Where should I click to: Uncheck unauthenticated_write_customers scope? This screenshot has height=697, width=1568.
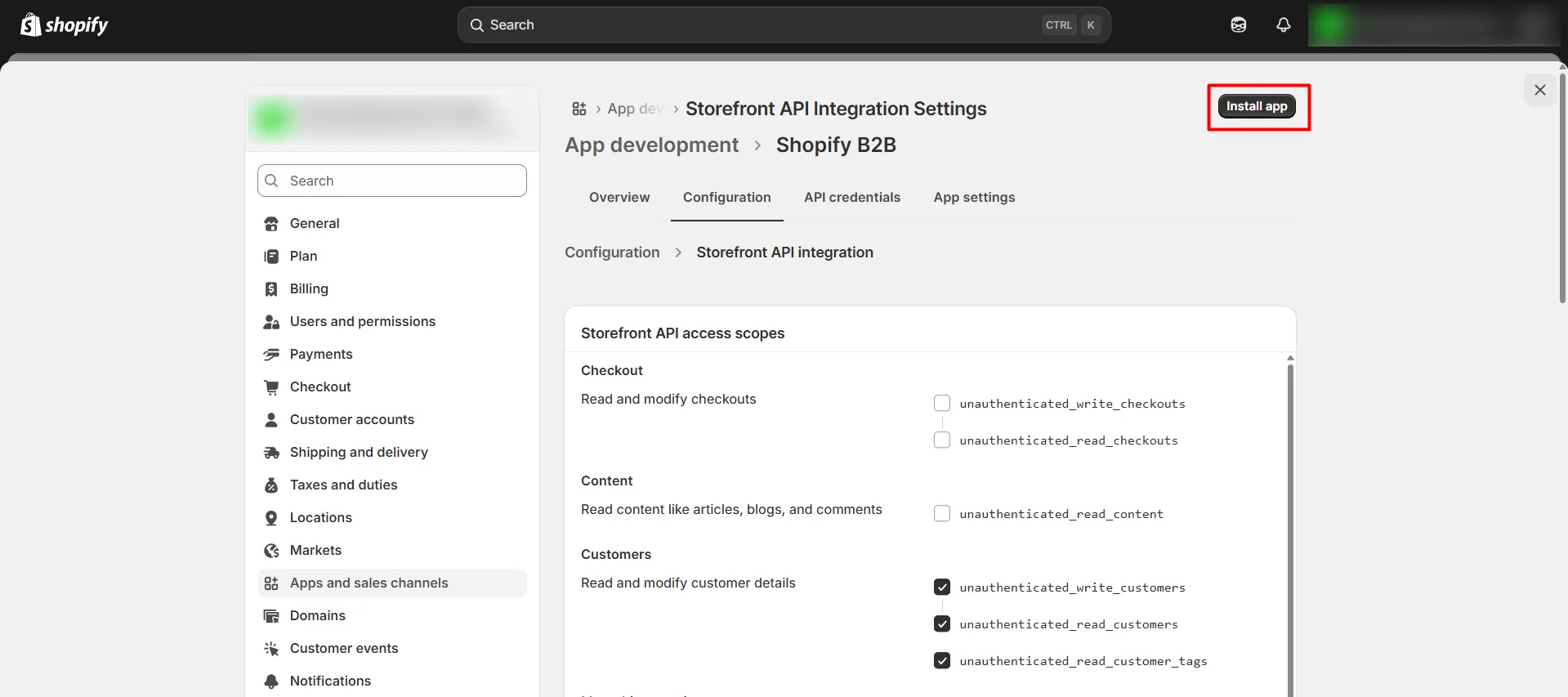[942, 587]
